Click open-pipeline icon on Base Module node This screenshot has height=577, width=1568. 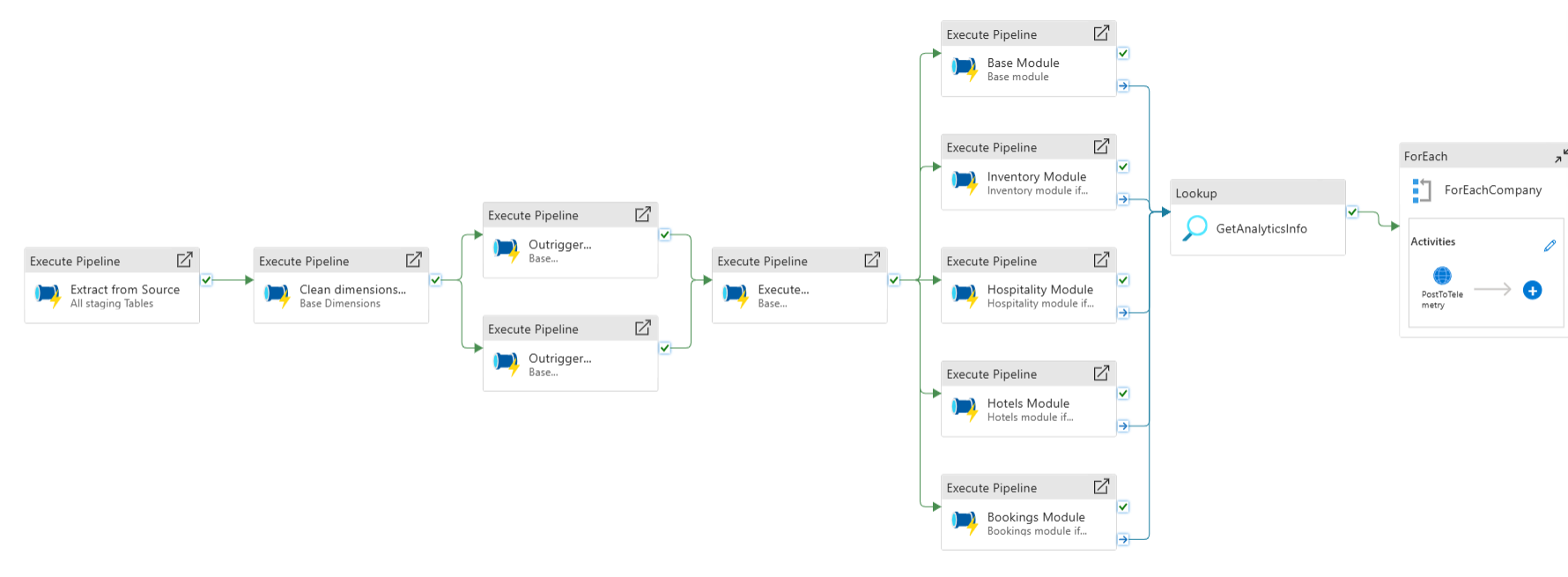[1101, 33]
